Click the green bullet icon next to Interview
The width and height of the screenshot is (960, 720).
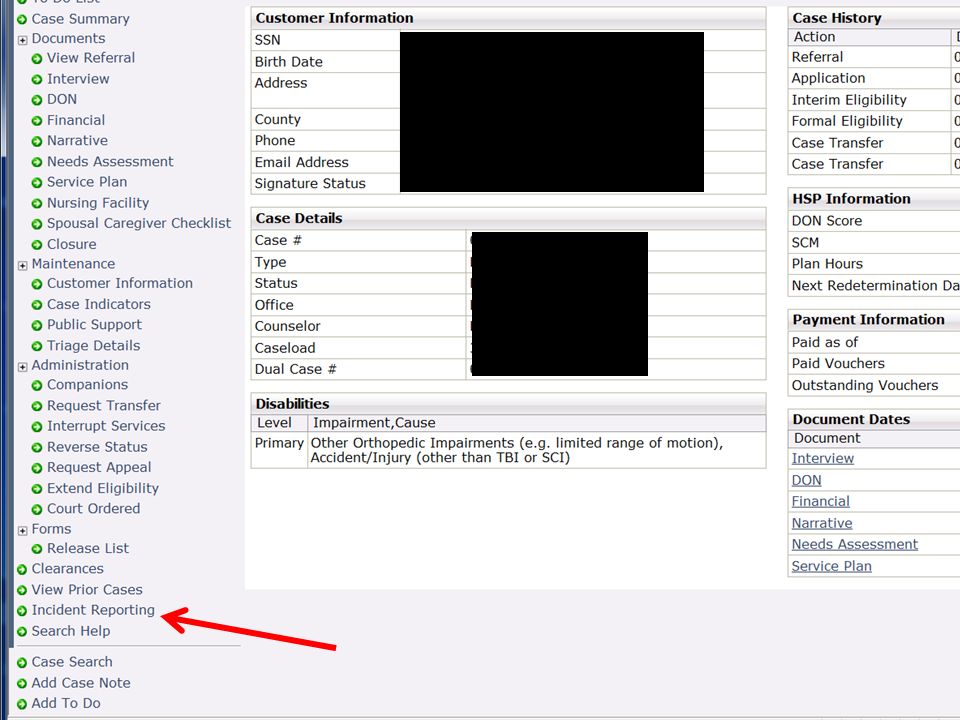click(37, 80)
